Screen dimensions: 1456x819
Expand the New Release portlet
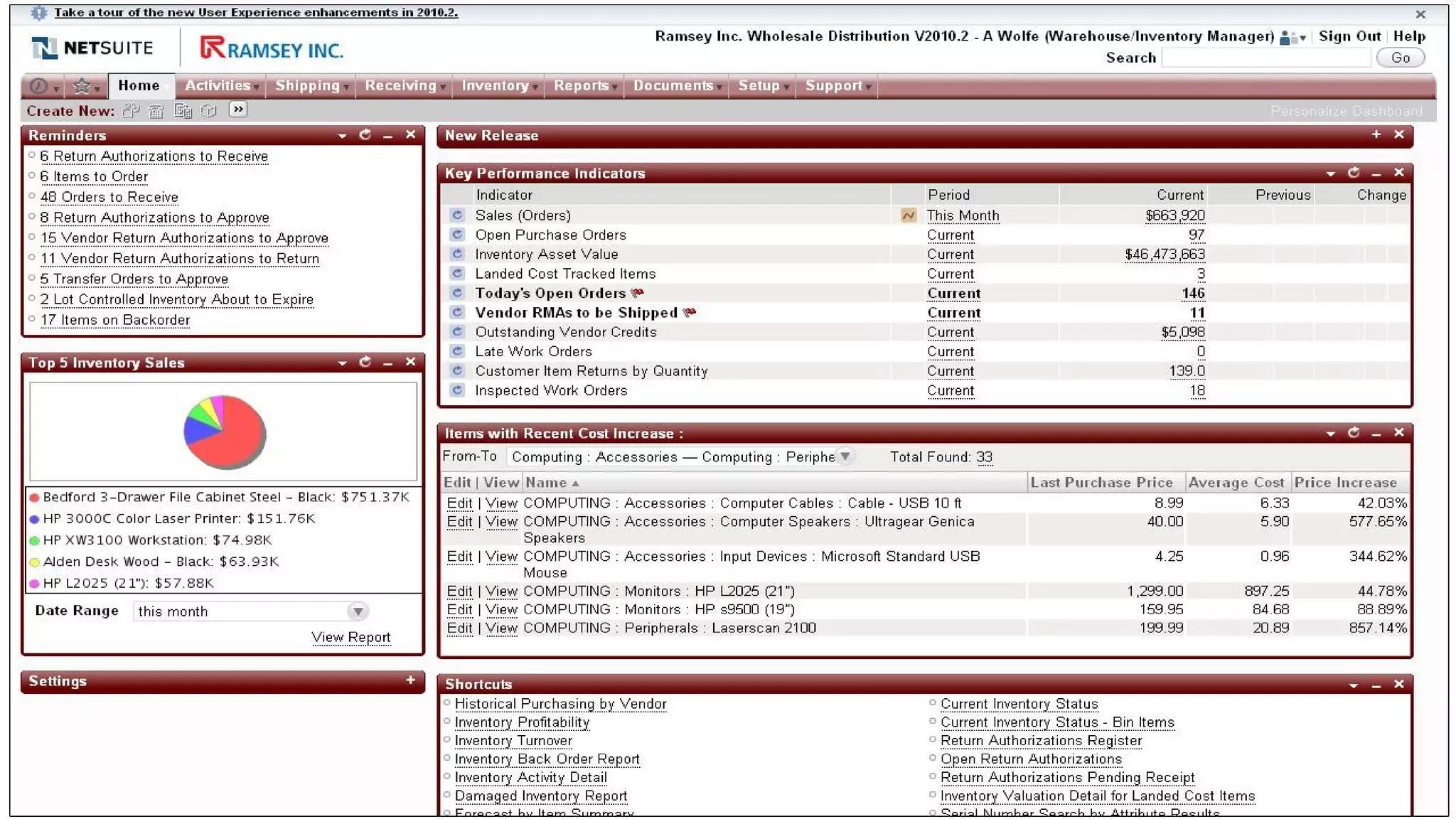[x=1376, y=134]
